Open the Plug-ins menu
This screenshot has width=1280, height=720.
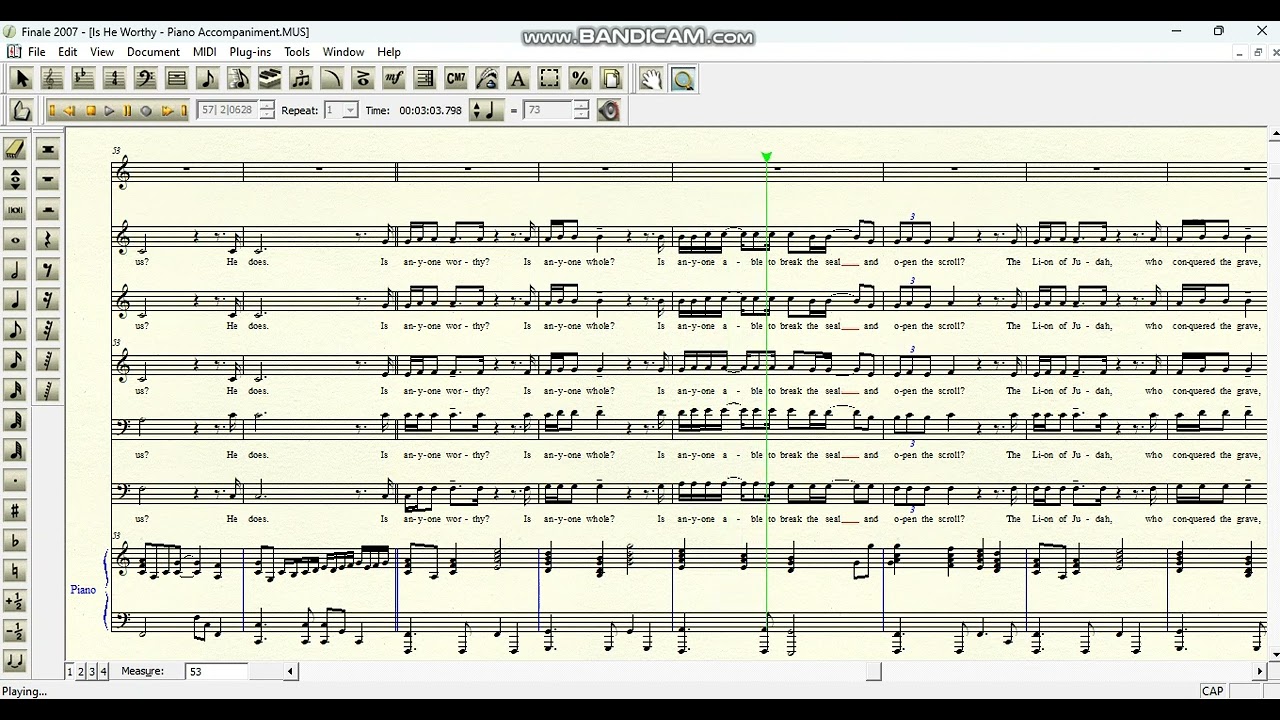[250, 52]
